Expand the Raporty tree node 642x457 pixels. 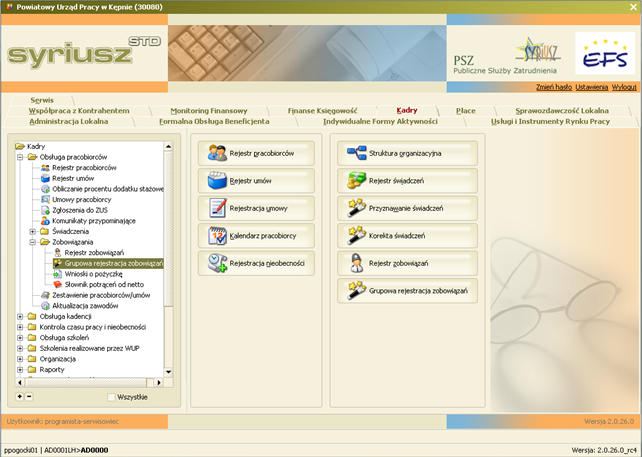pos(20,370)
